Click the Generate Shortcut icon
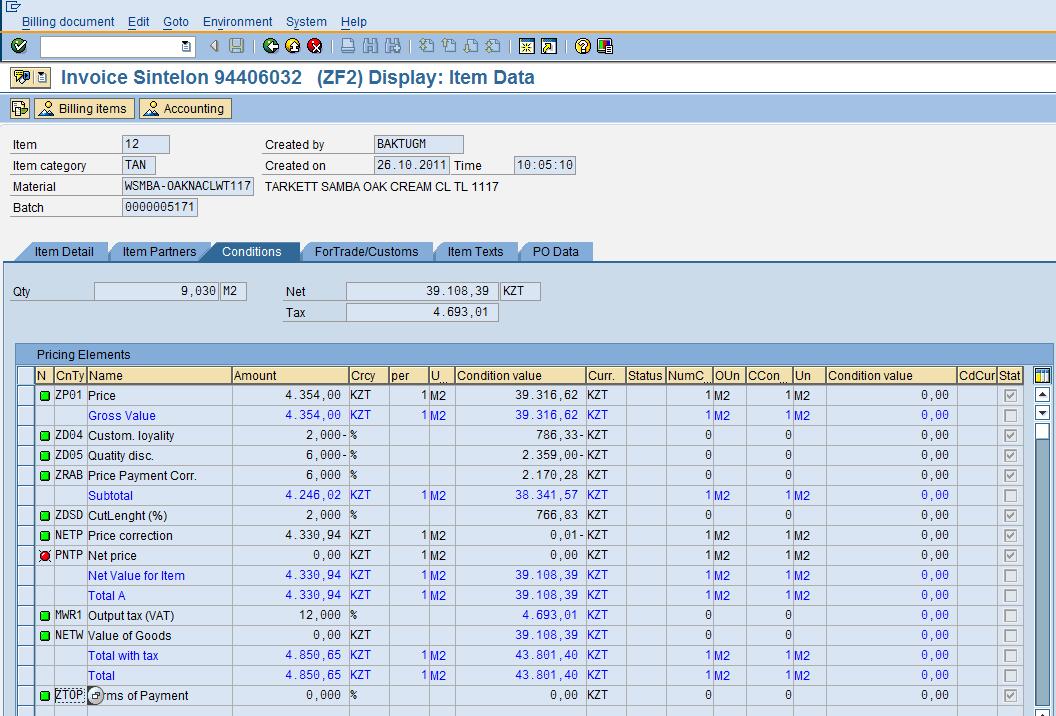 click(549, 46)
